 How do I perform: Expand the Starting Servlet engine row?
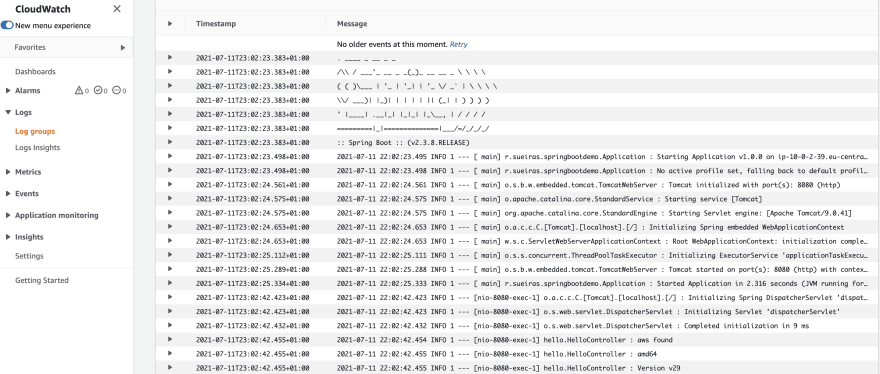point(169,213)
